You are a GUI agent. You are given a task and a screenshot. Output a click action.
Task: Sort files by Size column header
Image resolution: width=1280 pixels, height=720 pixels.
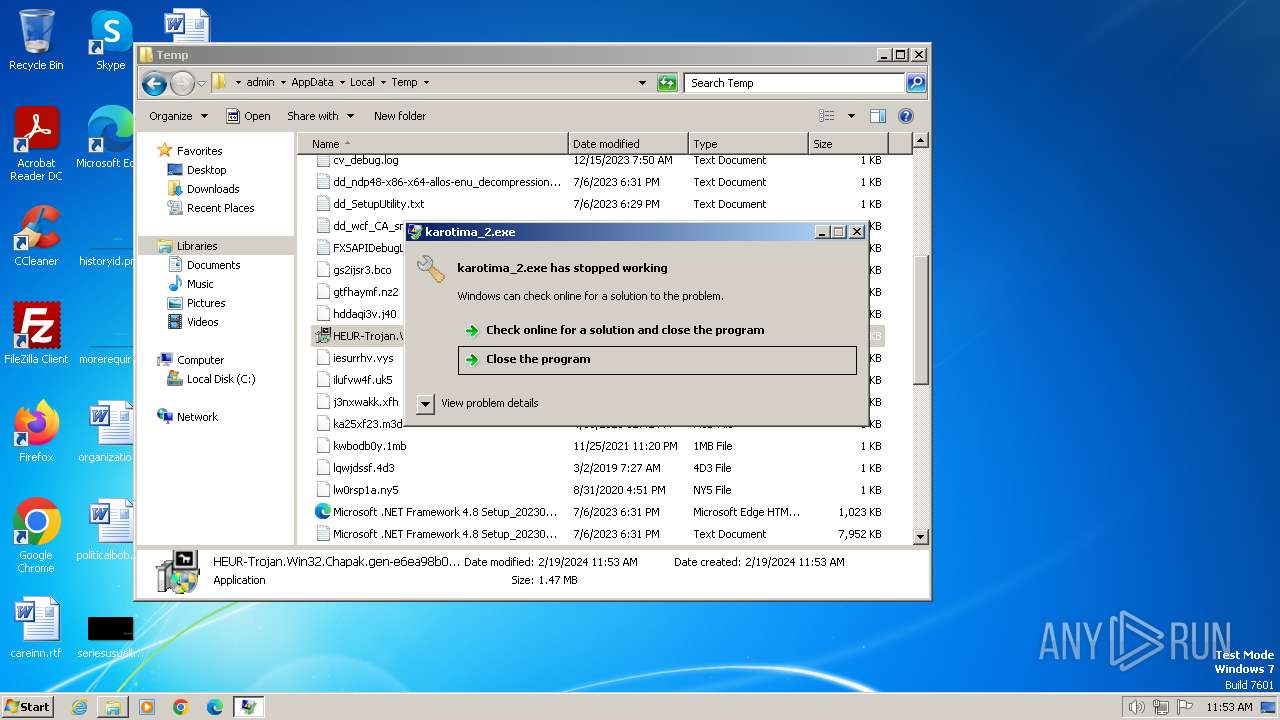[x=847, y=144]
